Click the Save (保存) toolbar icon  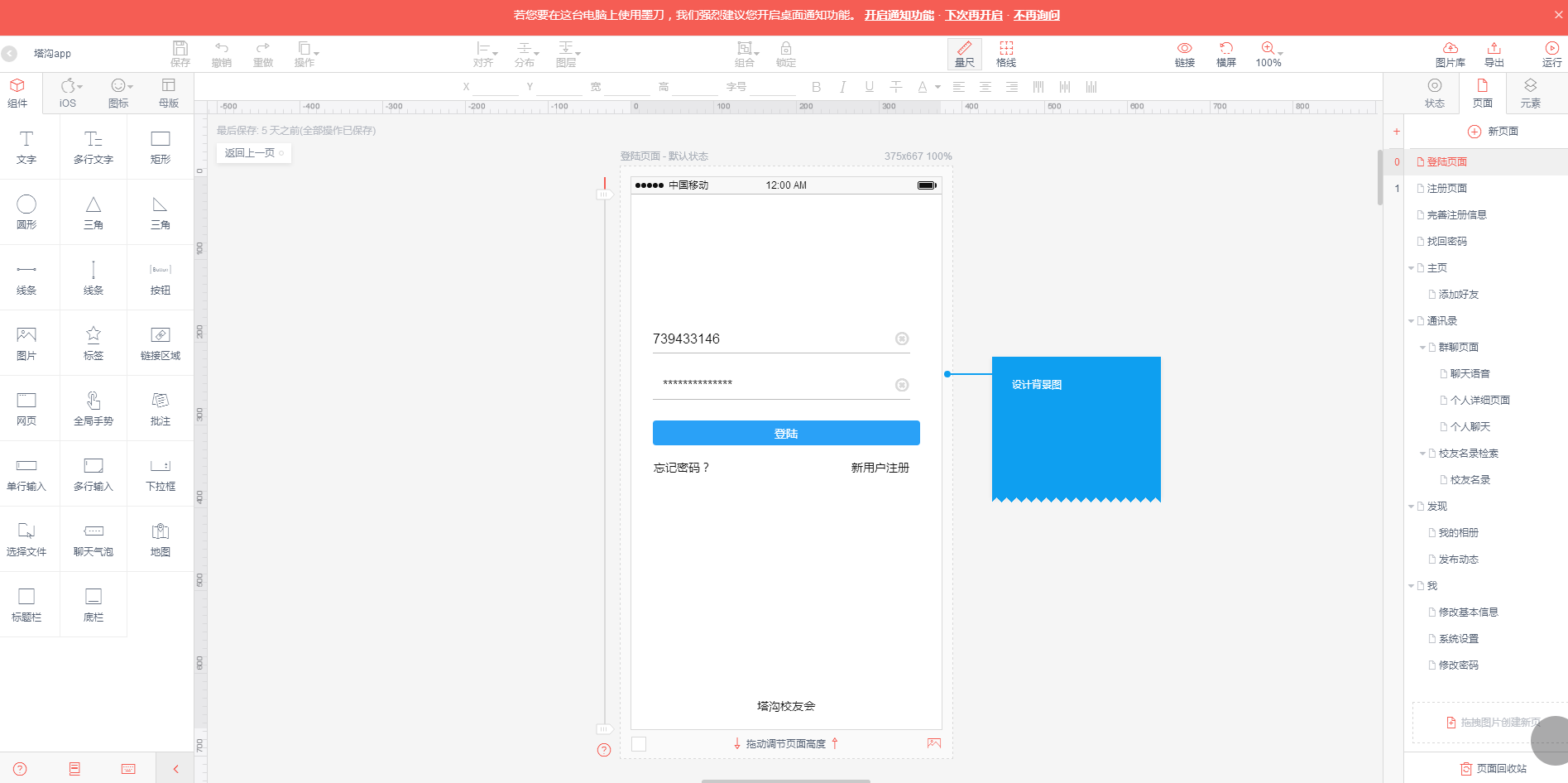(180, 54)
